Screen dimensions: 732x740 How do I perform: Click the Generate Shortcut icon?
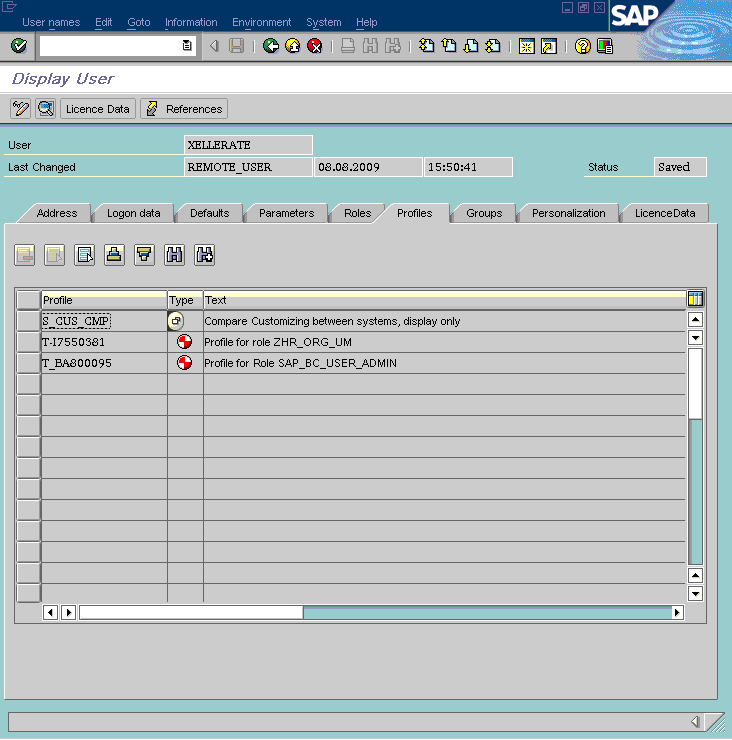549,46
